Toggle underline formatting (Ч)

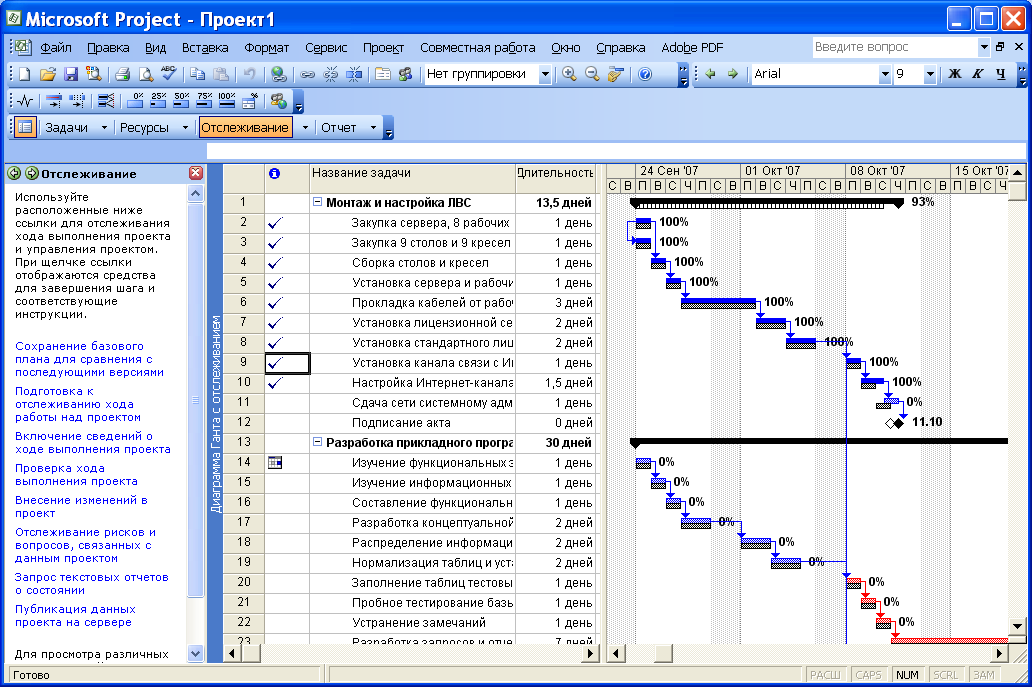pos(1000,74)
